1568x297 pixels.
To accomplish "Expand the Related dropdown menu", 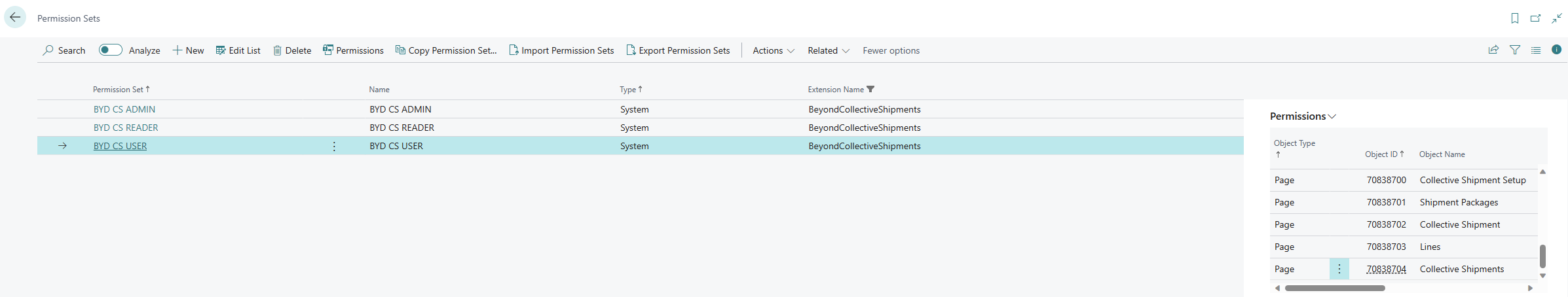I will tap(828, 50).
